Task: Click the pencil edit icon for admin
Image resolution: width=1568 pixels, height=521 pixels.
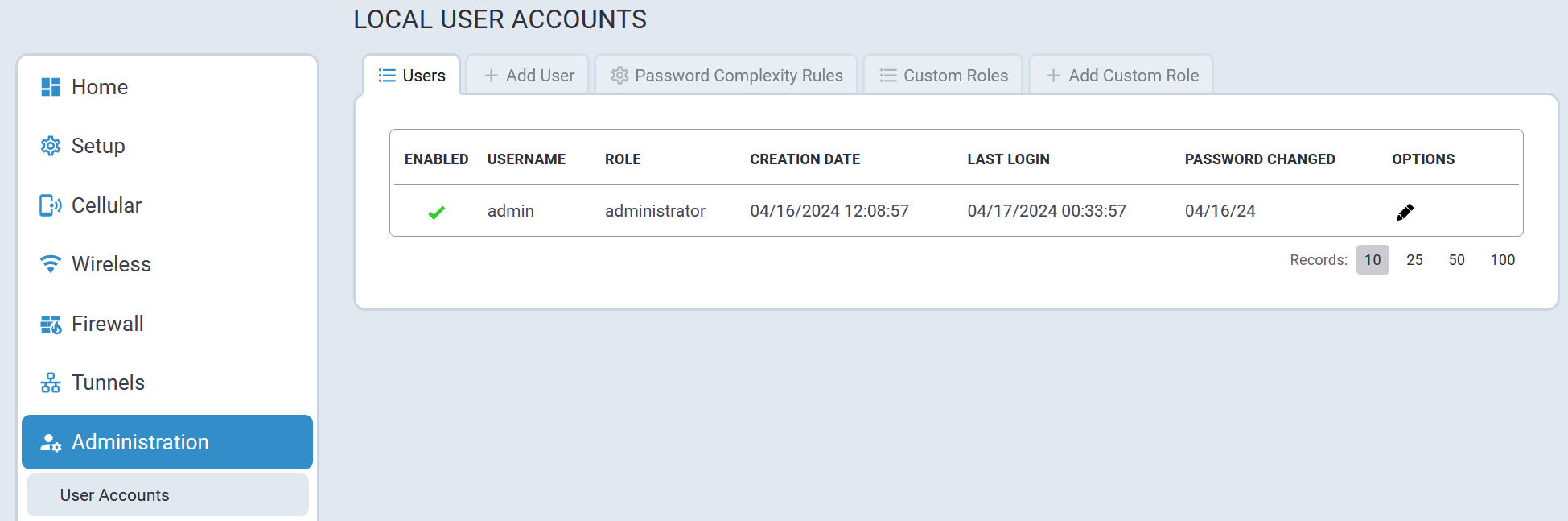Action: pyautogui.click(x=1405, y=212)
